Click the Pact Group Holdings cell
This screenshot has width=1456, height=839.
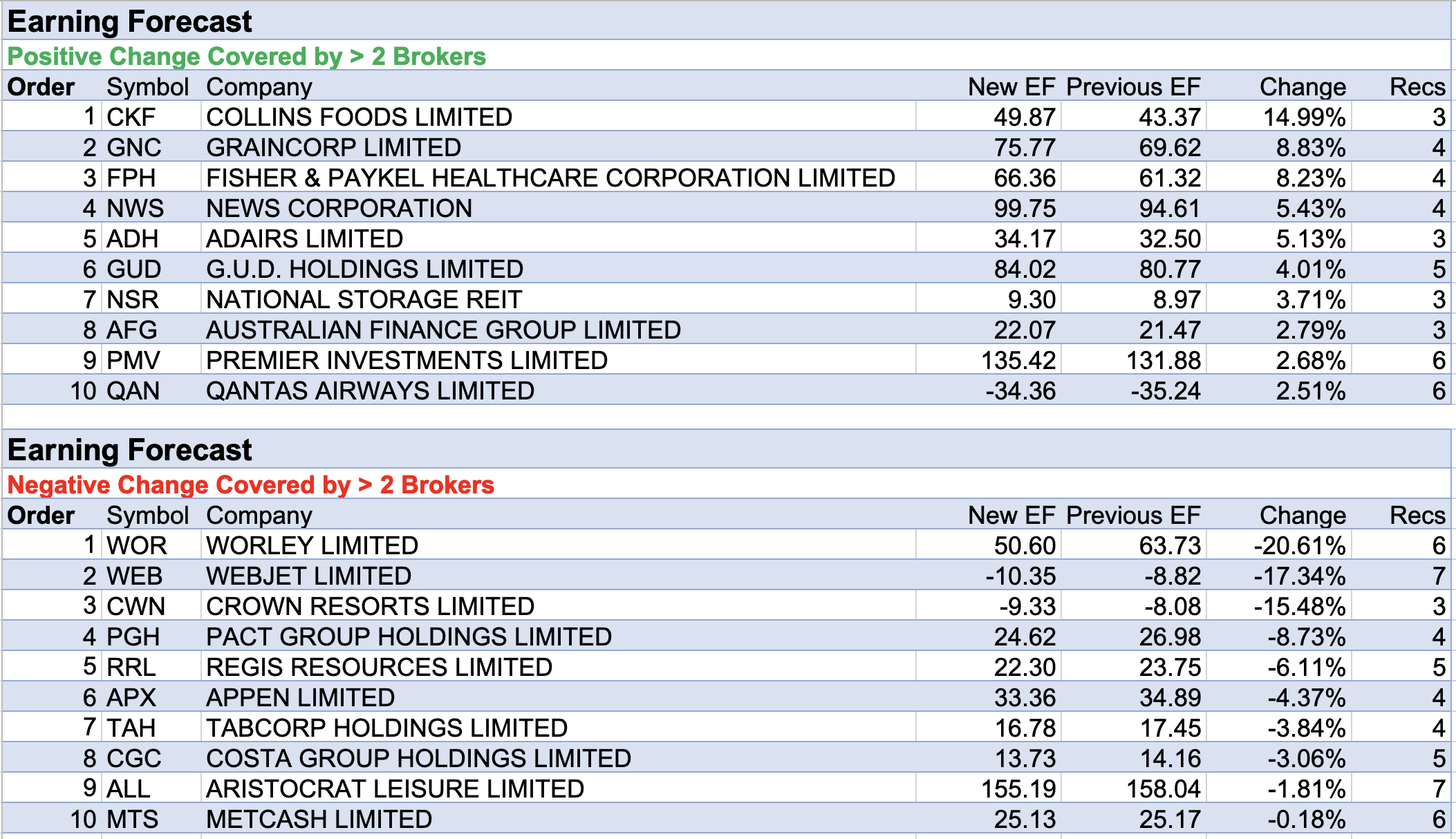tap(409, 637)
